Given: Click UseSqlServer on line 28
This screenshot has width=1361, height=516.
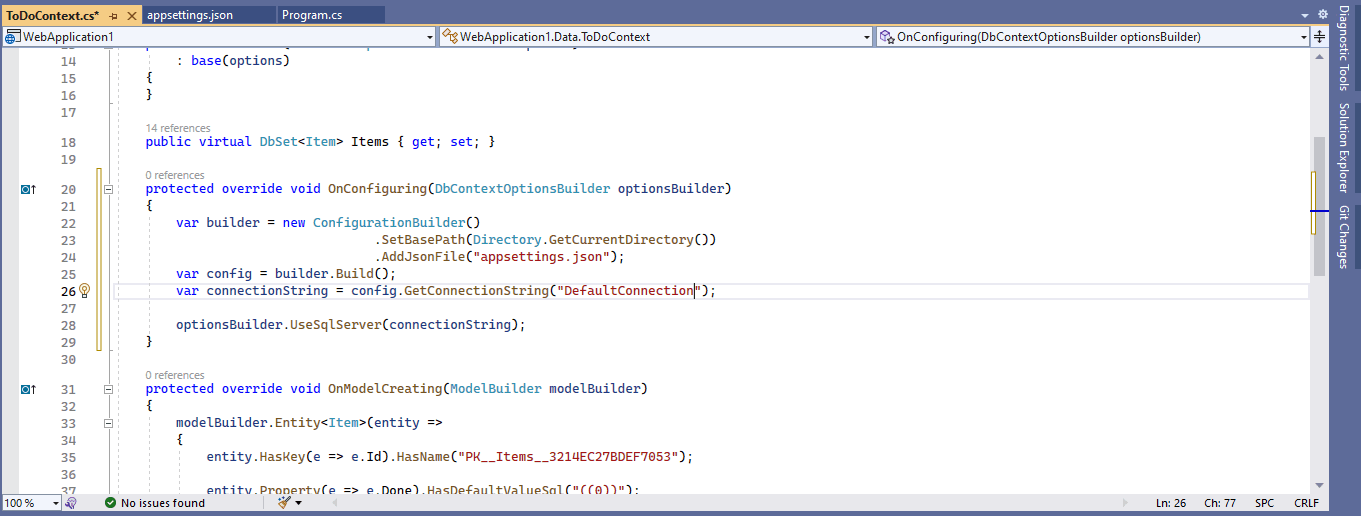Looking at the screenshot, I should point(336,325).
